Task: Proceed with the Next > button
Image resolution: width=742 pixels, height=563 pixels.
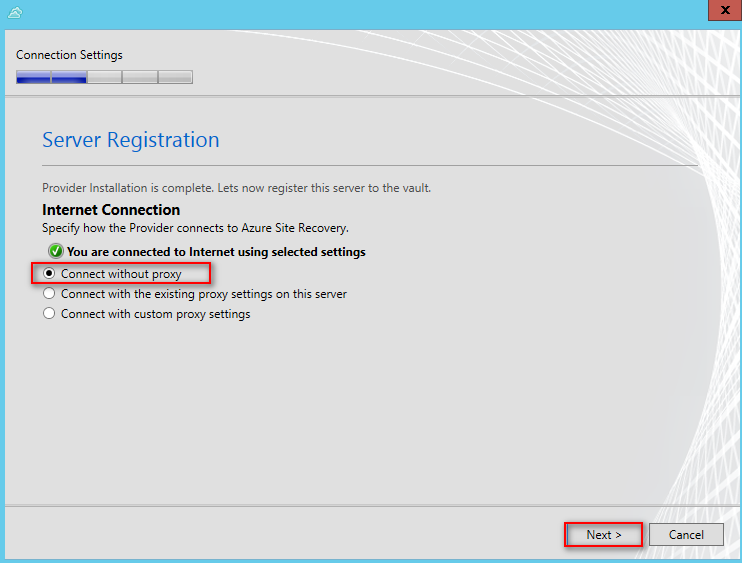Action: click(603, 535)
